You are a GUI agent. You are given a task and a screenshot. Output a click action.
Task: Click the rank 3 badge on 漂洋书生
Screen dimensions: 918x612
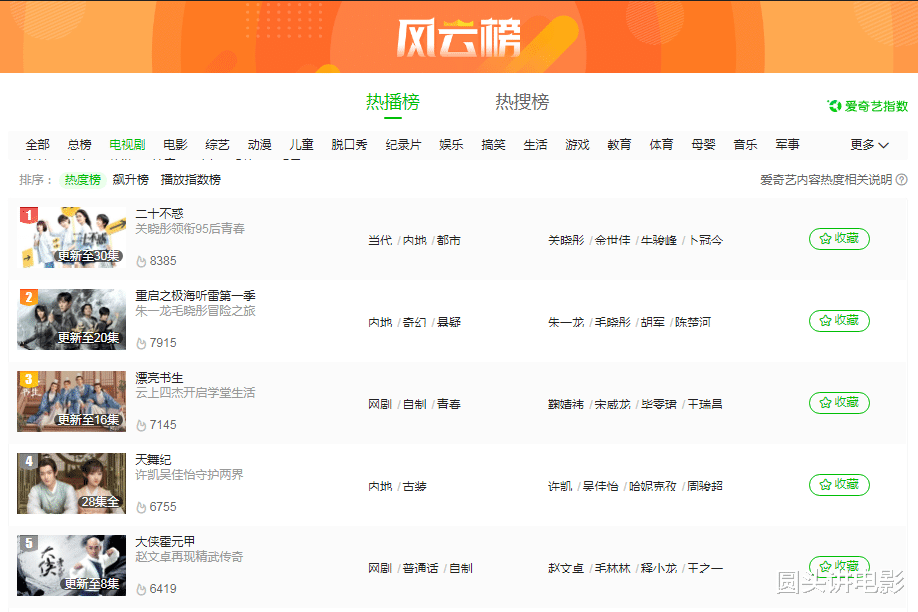click(x=26, y=377)
